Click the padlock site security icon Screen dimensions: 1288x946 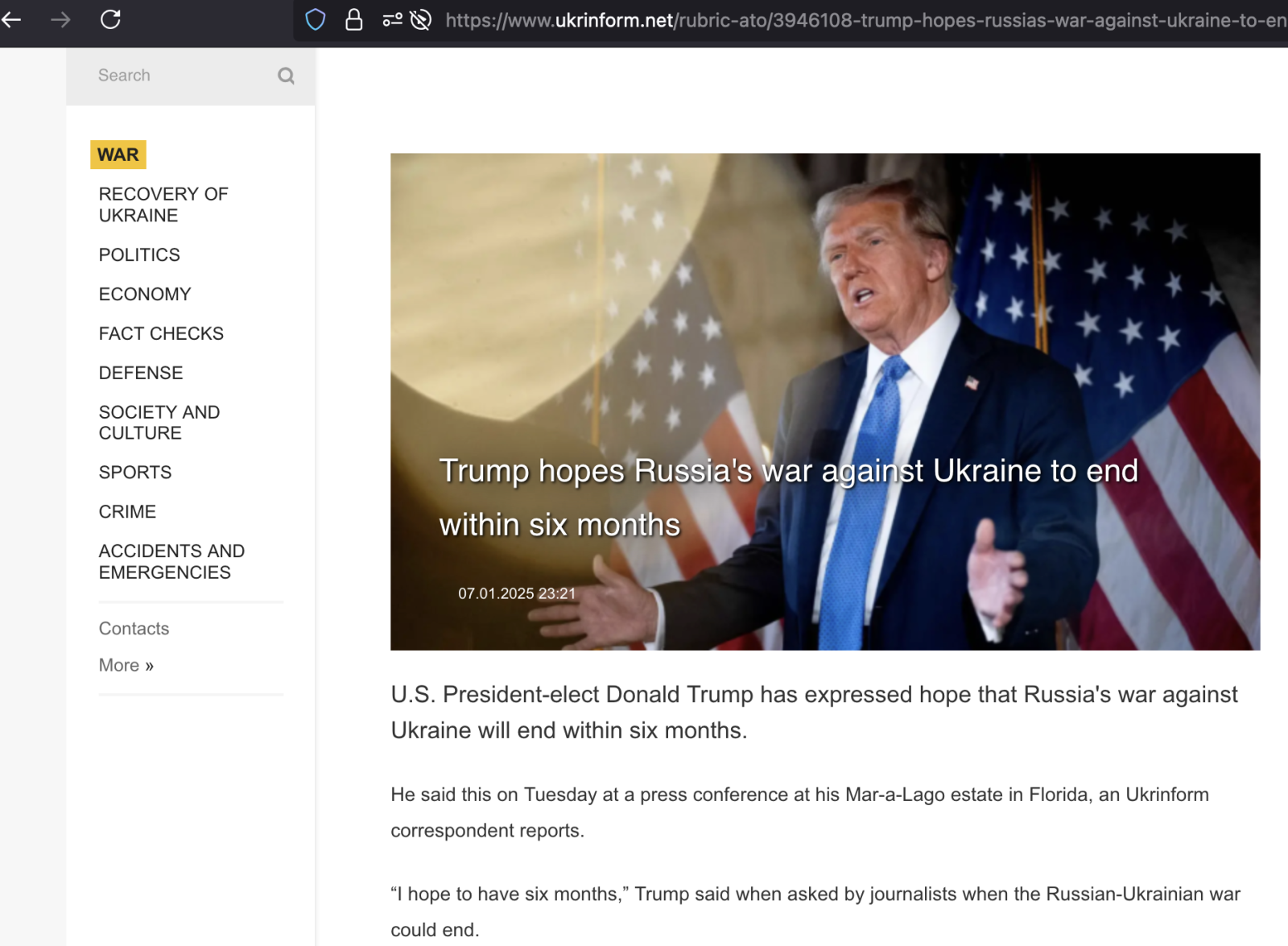pyautogui.click(x=353, y=19)
